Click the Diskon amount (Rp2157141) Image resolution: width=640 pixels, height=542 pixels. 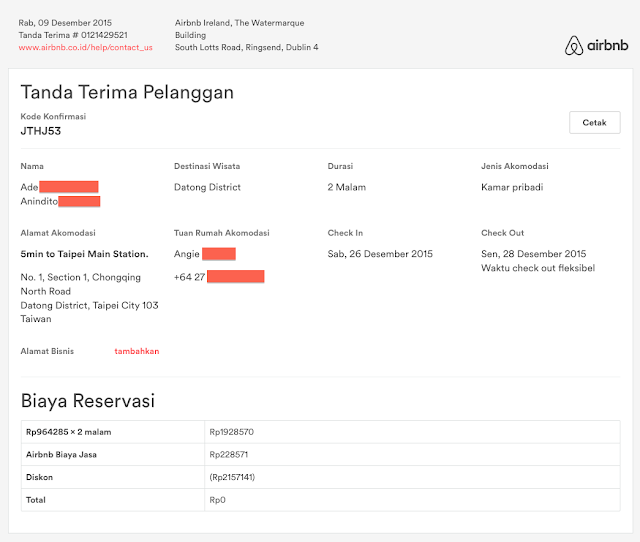(x=232, y=476)
